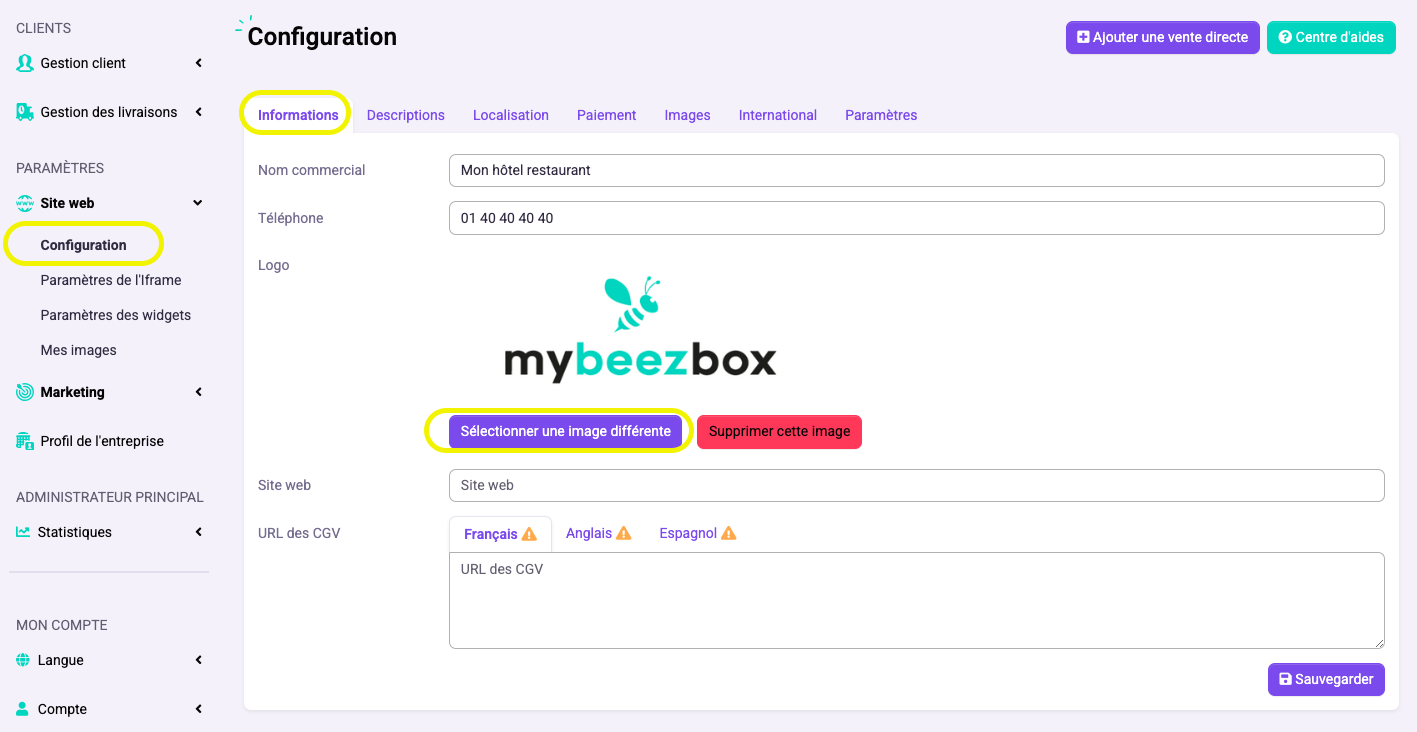The height and width of the screenshot is (732, 1417).
Task: Click the Marketing target icon
Action: pos(25,392)
